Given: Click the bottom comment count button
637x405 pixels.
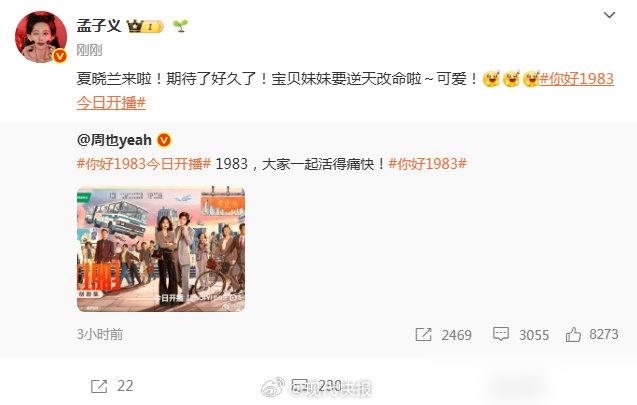Looking at the screenshot, I should (317, 386).
